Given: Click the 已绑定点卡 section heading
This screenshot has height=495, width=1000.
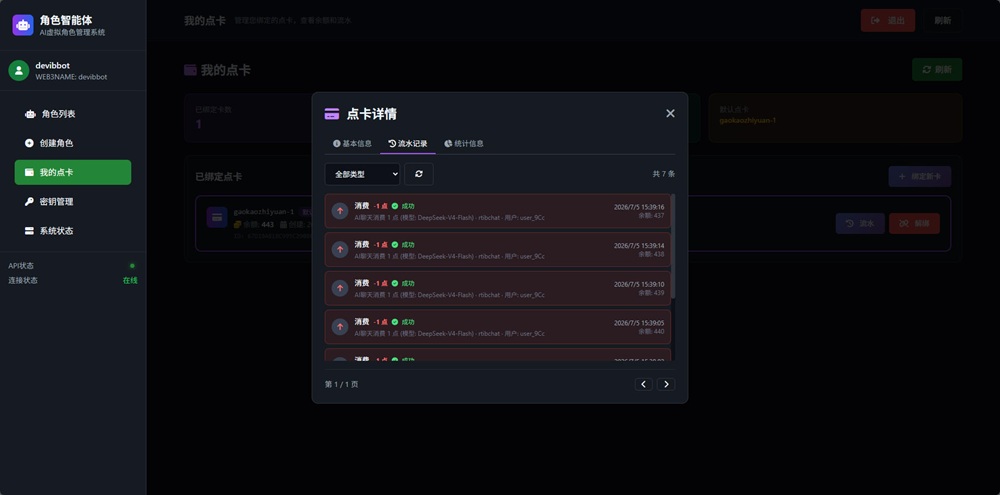Looking at the screenshot, I should click(x=219, y=177).
